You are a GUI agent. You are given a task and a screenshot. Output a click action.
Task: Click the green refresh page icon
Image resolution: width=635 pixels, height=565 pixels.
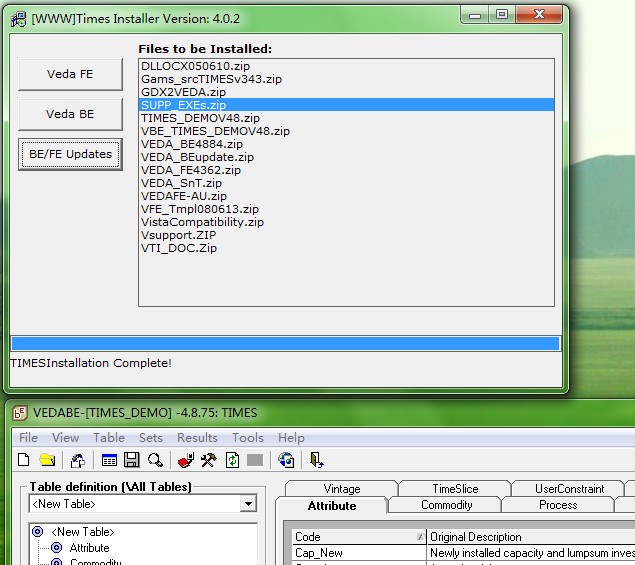click(x=232, y=460)
